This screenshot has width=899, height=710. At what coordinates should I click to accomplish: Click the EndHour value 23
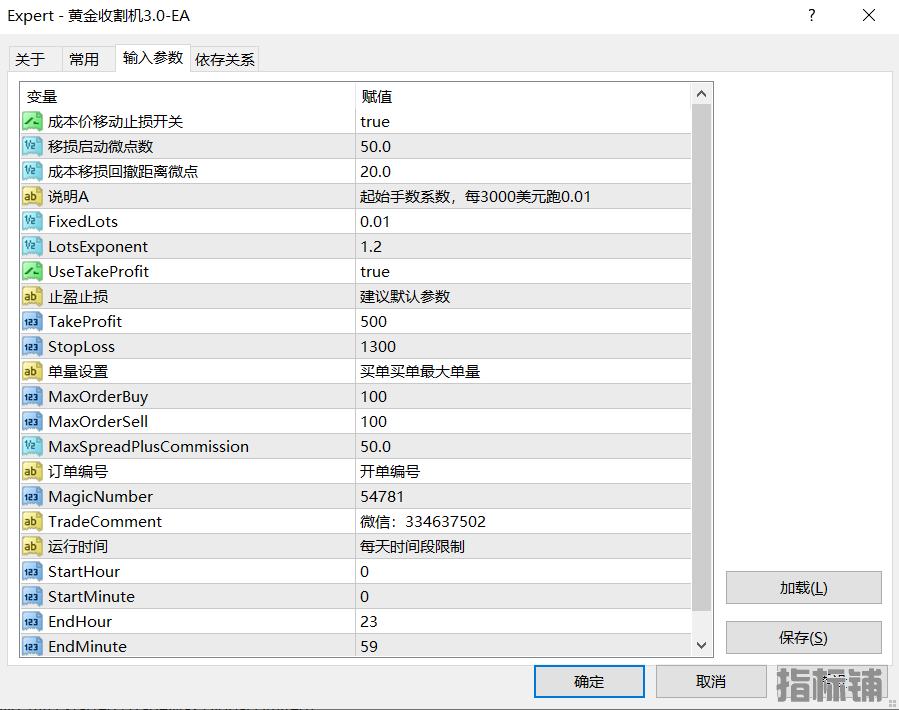[369, 622]
